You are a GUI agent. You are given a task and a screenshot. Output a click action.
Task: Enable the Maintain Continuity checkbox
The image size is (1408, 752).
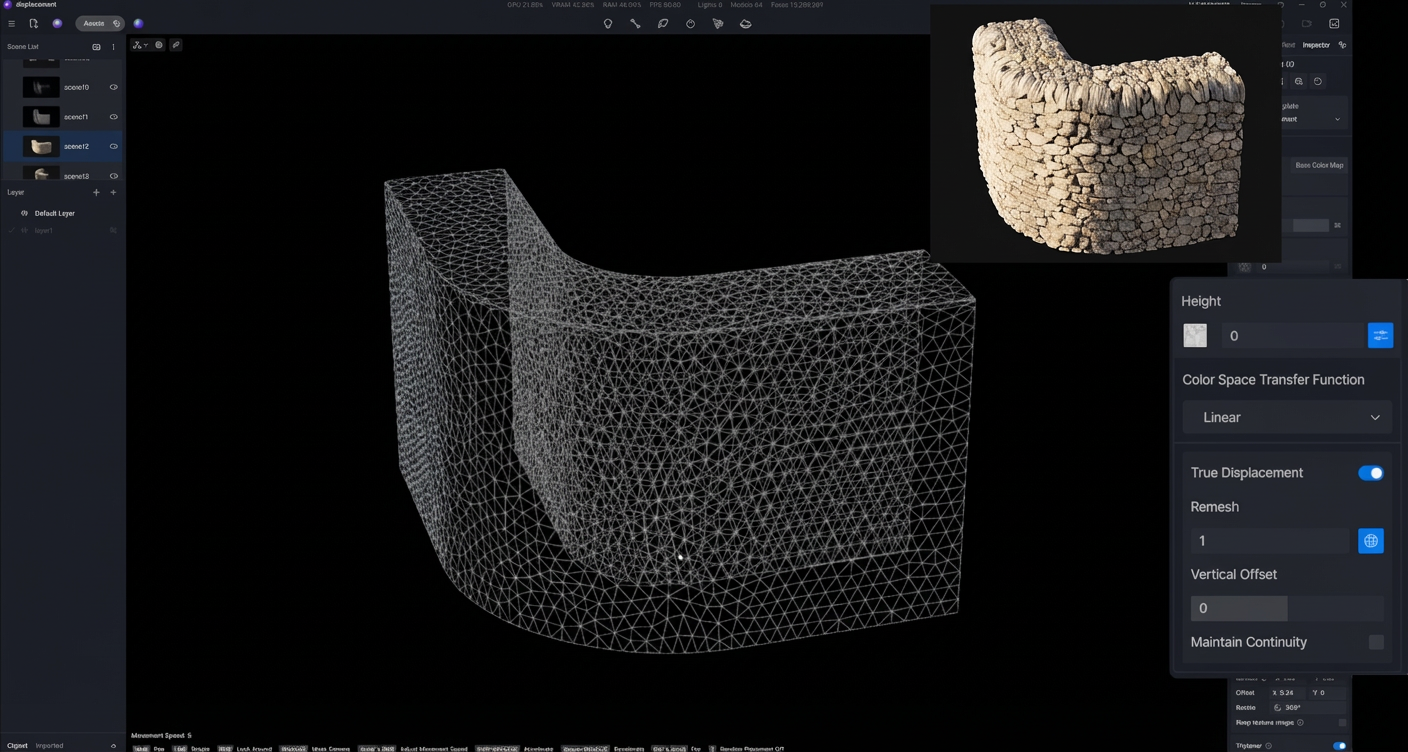pyautogui.click(x=1376, y=642)
